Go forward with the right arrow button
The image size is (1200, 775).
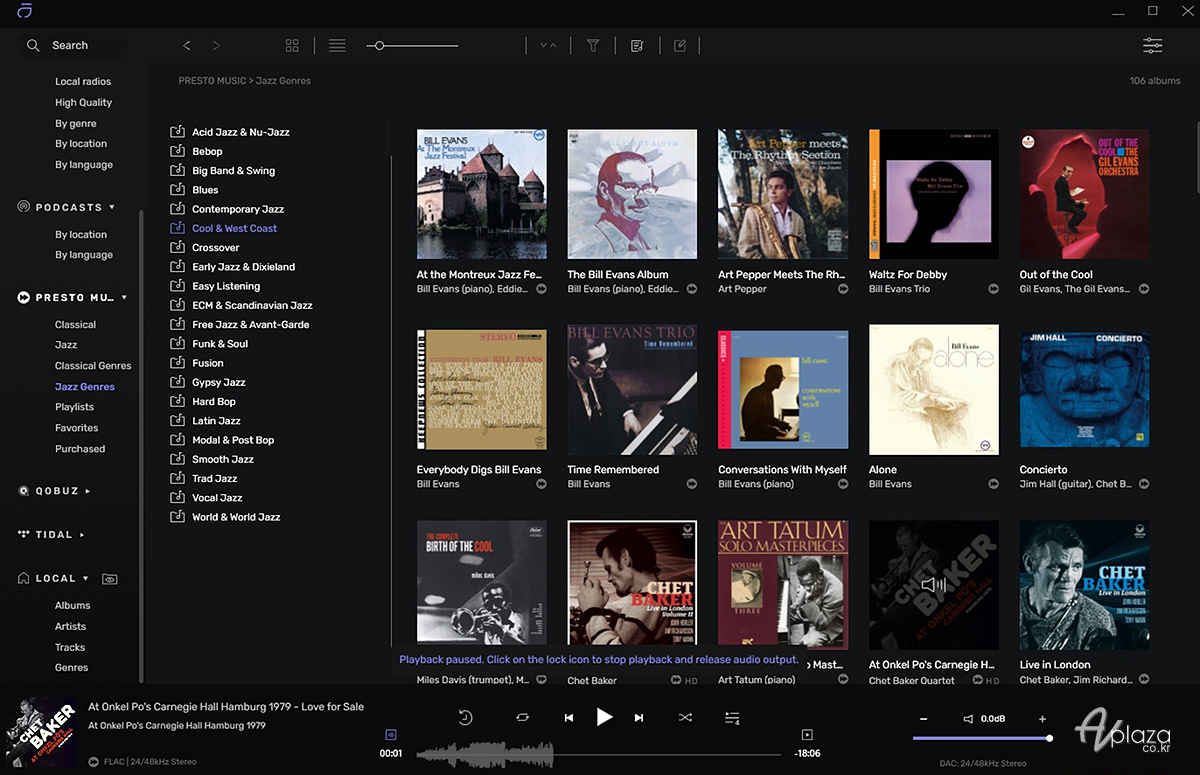(216, 45)
